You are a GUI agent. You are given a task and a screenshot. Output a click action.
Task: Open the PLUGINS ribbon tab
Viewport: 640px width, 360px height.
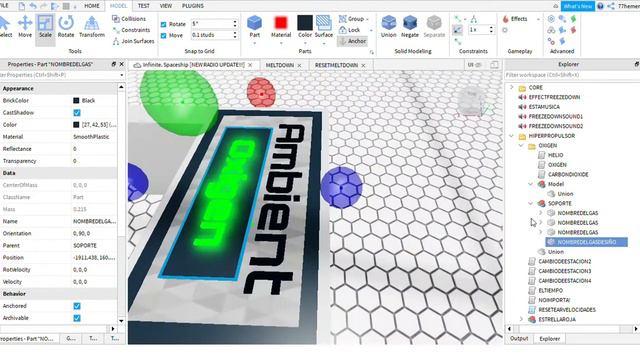coord(193,6)
